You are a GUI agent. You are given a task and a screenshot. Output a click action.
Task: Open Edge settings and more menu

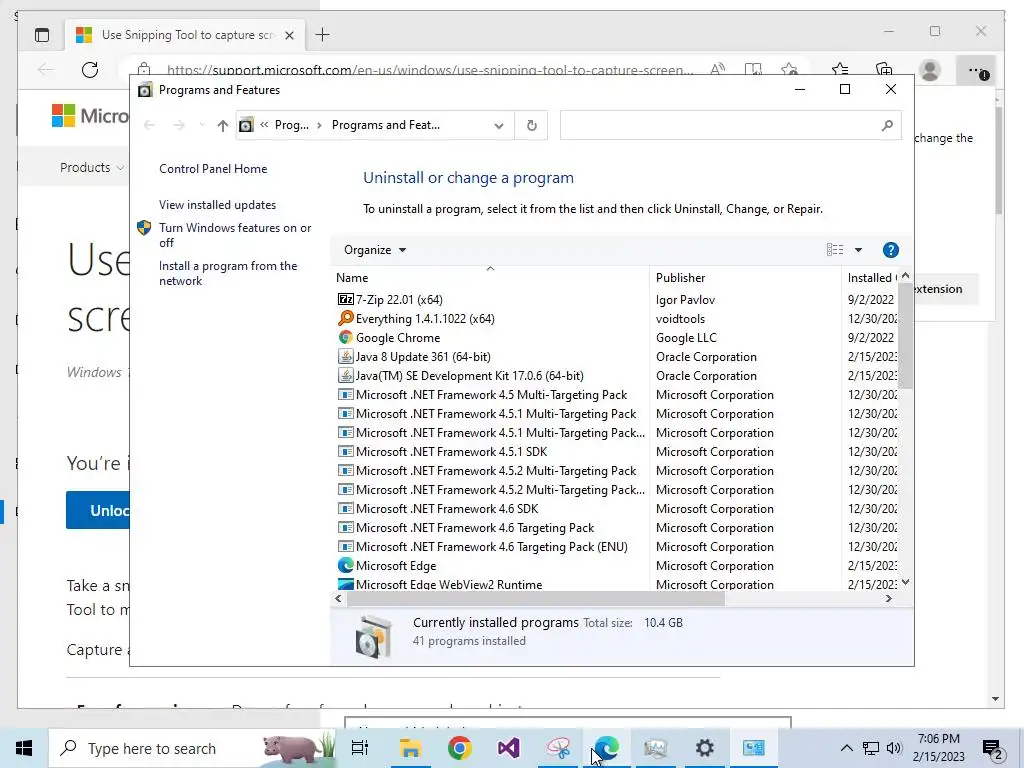click(977, 70)
